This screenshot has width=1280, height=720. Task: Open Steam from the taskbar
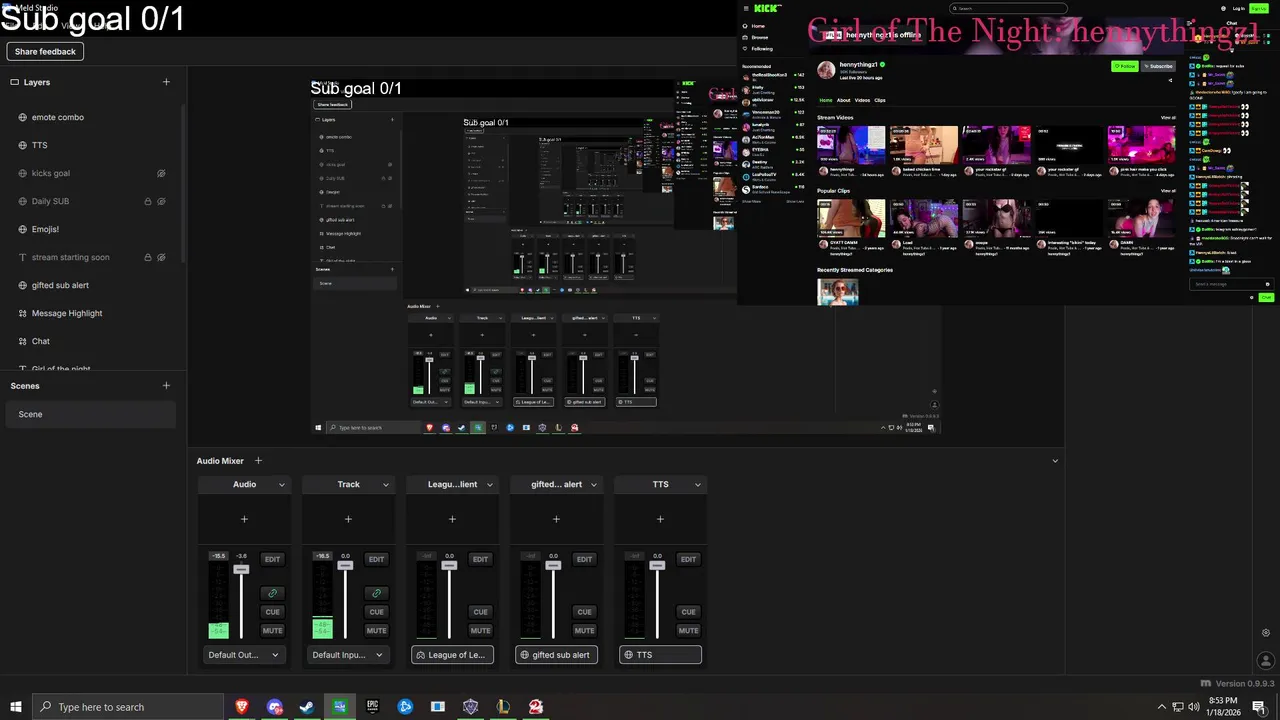(x=307, y=707)
